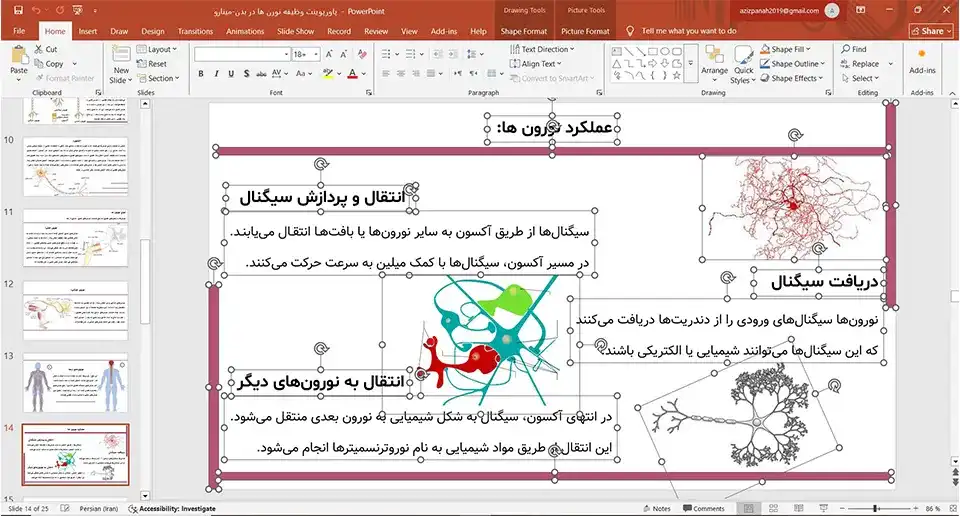The height and width of the screenshot is (516, 960).
Task: Open spell check icon in status bar
Action: click(x=66, y=509)
